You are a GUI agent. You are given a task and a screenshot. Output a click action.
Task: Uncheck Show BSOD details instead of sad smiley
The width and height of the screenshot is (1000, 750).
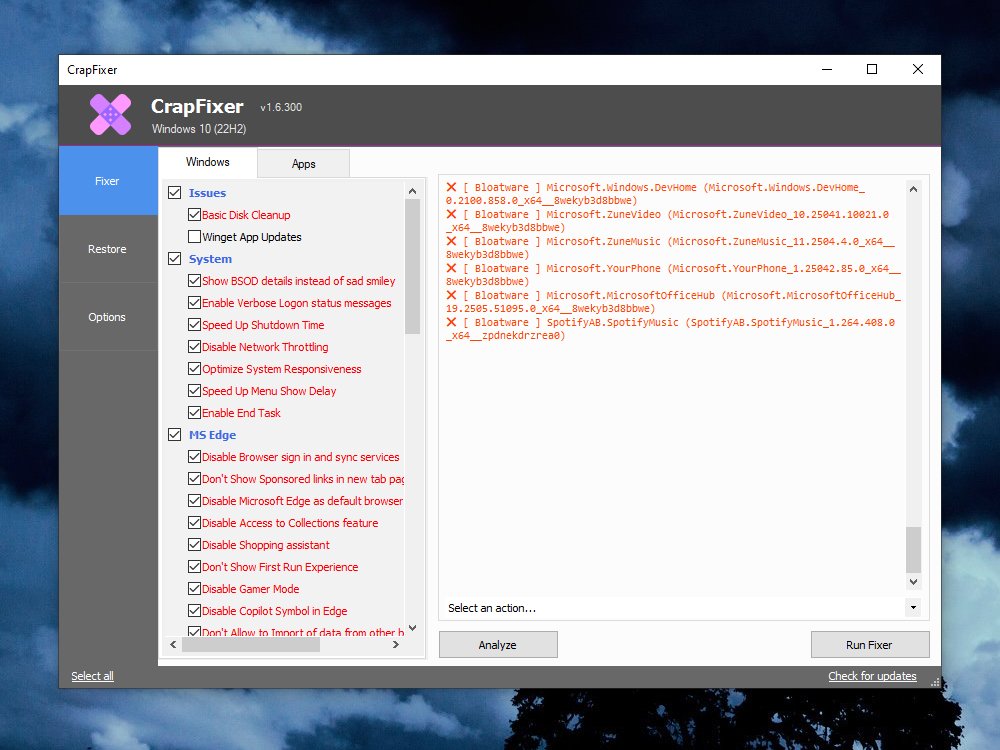[195, 281]
